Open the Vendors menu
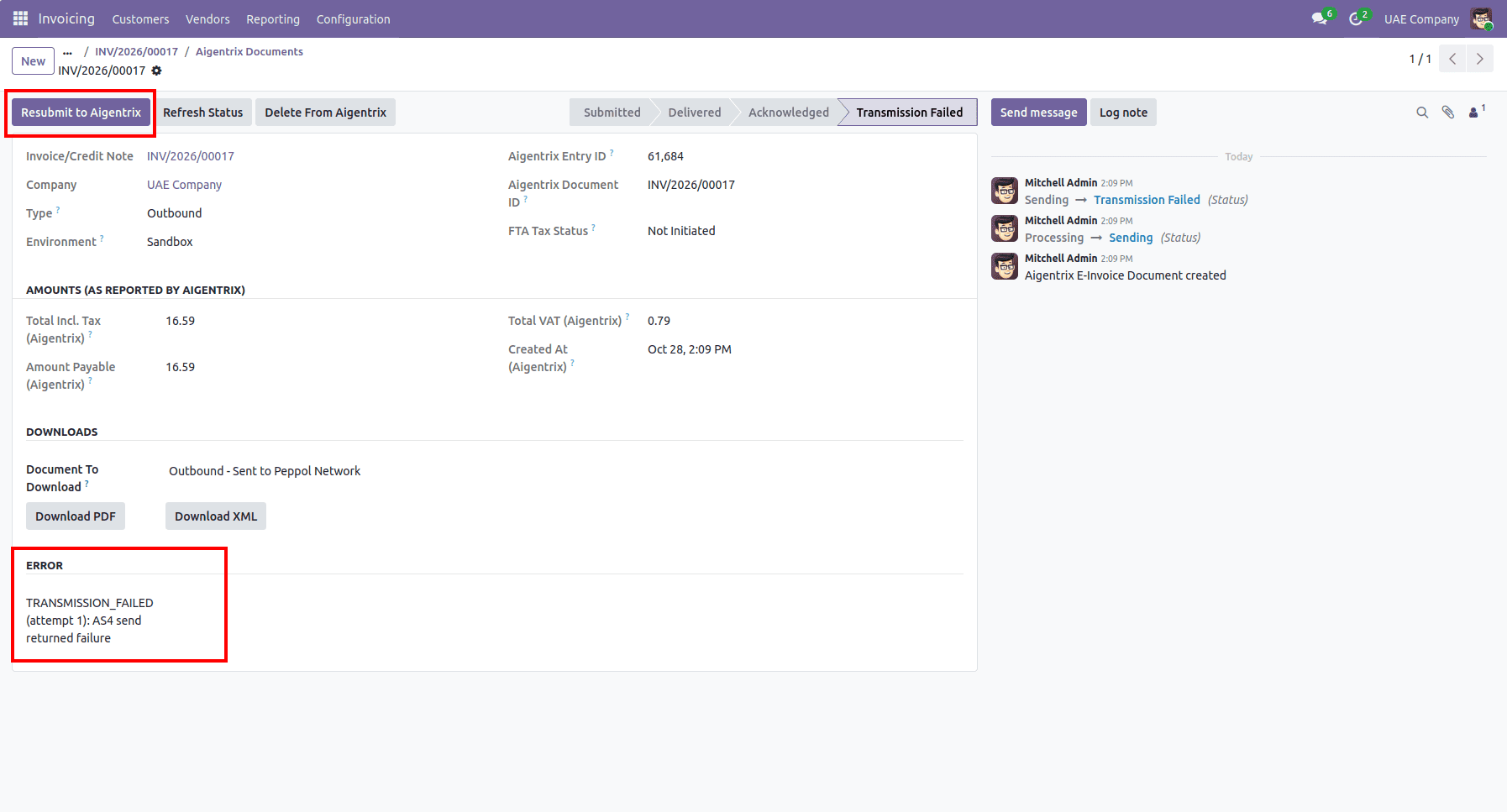Screen dimensions: 1507x812 [x=207, y=19]
